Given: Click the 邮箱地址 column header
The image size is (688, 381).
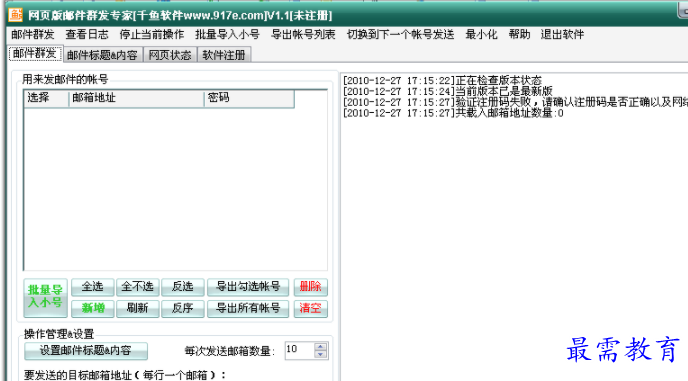Looking at the screenshot, I should 136,98.
